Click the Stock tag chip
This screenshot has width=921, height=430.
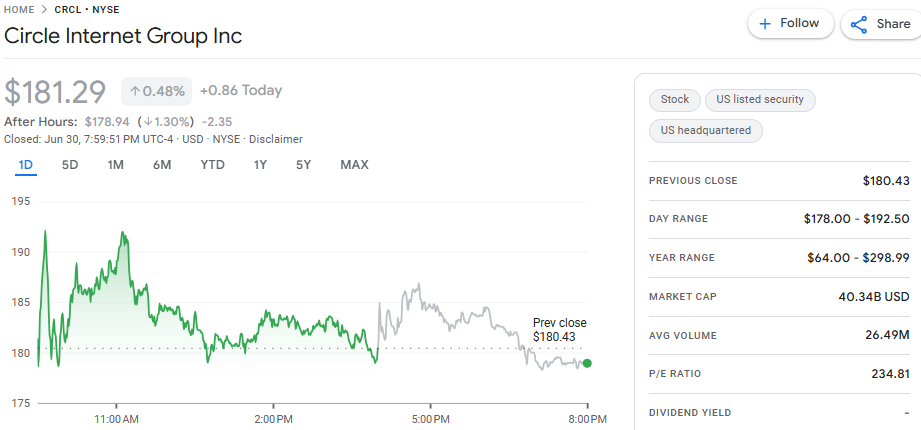pyautogui.click(x=674, y=100)
